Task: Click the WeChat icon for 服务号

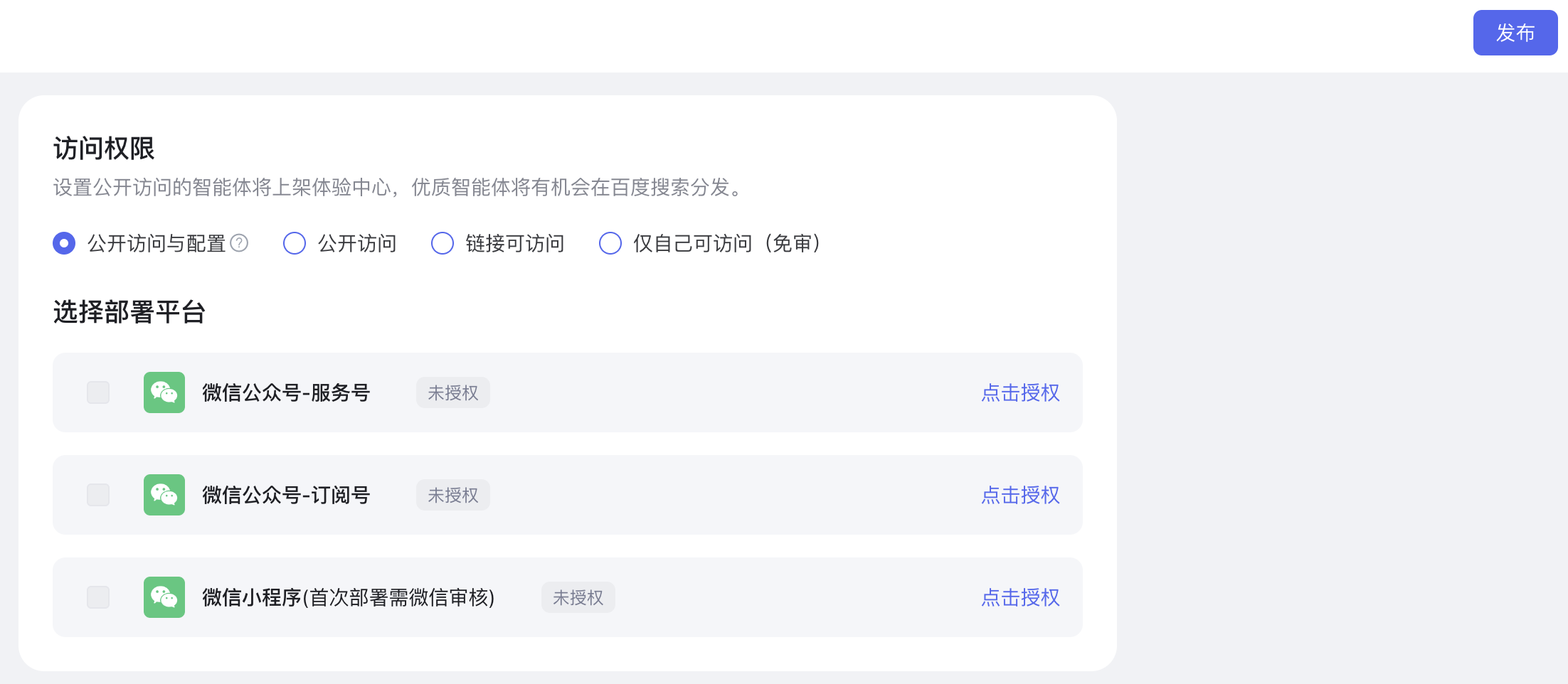Action: pos(164,392)
